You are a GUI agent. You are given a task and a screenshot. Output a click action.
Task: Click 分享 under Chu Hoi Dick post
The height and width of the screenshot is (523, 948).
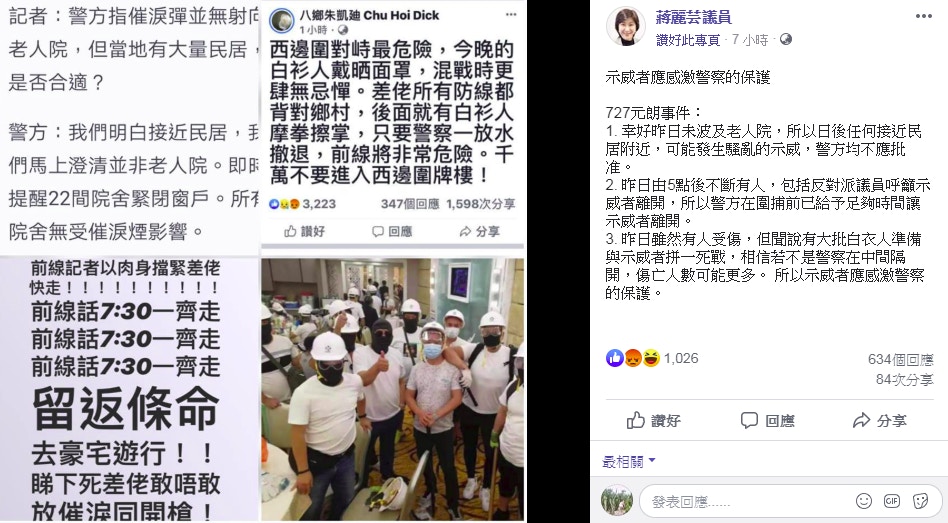(x=479, y=231)
